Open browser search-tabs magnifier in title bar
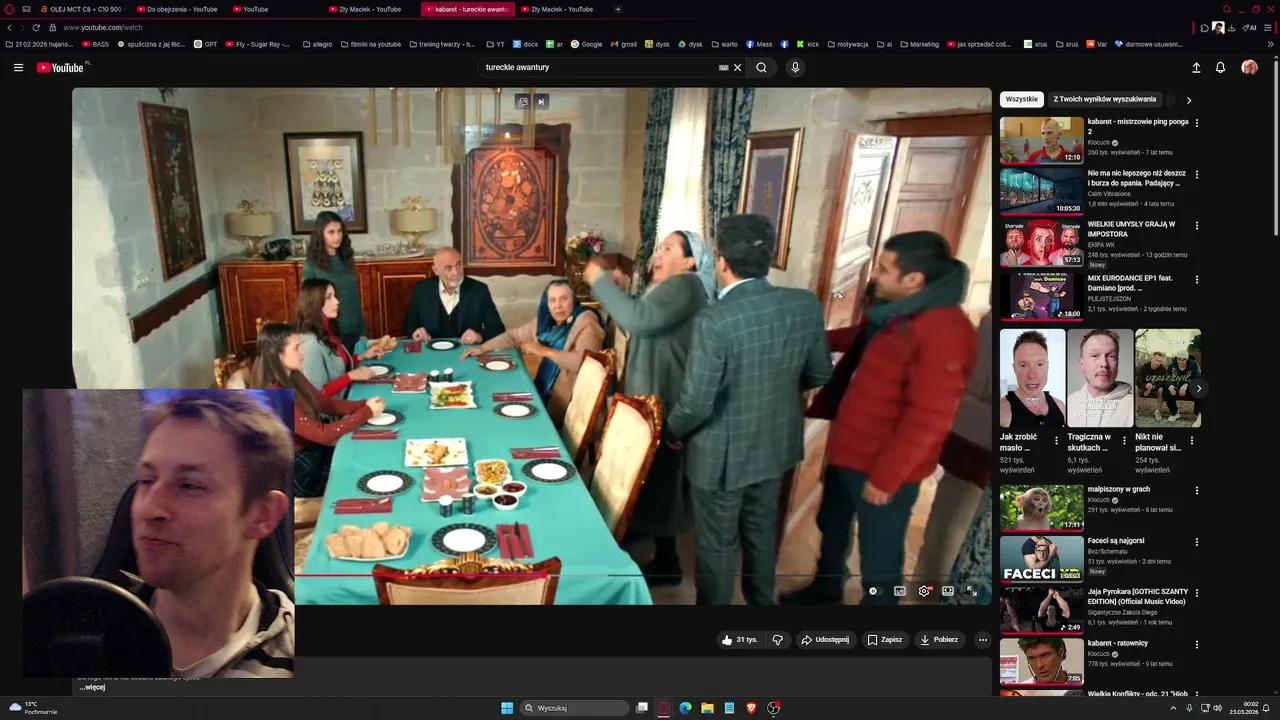Viewport: 1280px width, 720px height. pos(1227,9)
